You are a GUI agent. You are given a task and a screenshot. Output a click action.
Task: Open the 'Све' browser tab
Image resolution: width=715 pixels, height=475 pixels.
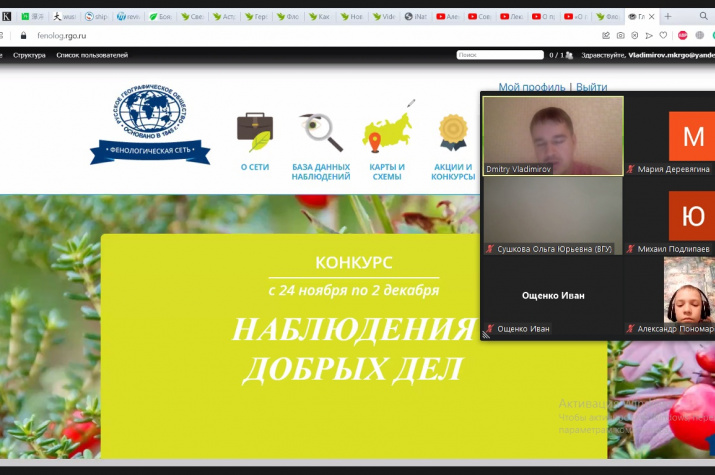(x=192, y=17)
